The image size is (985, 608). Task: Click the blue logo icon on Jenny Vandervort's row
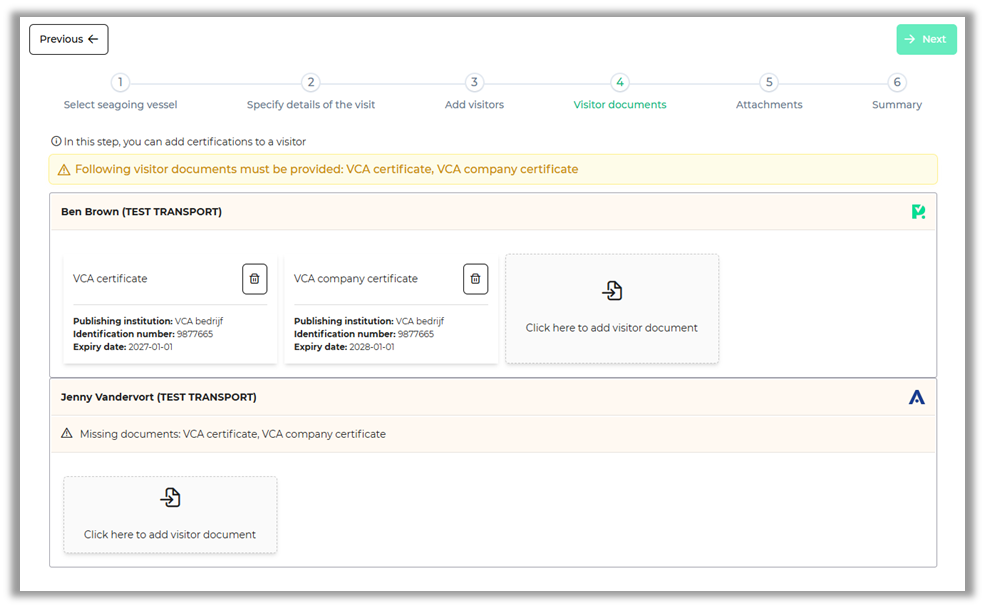click(x=916, y=397)
